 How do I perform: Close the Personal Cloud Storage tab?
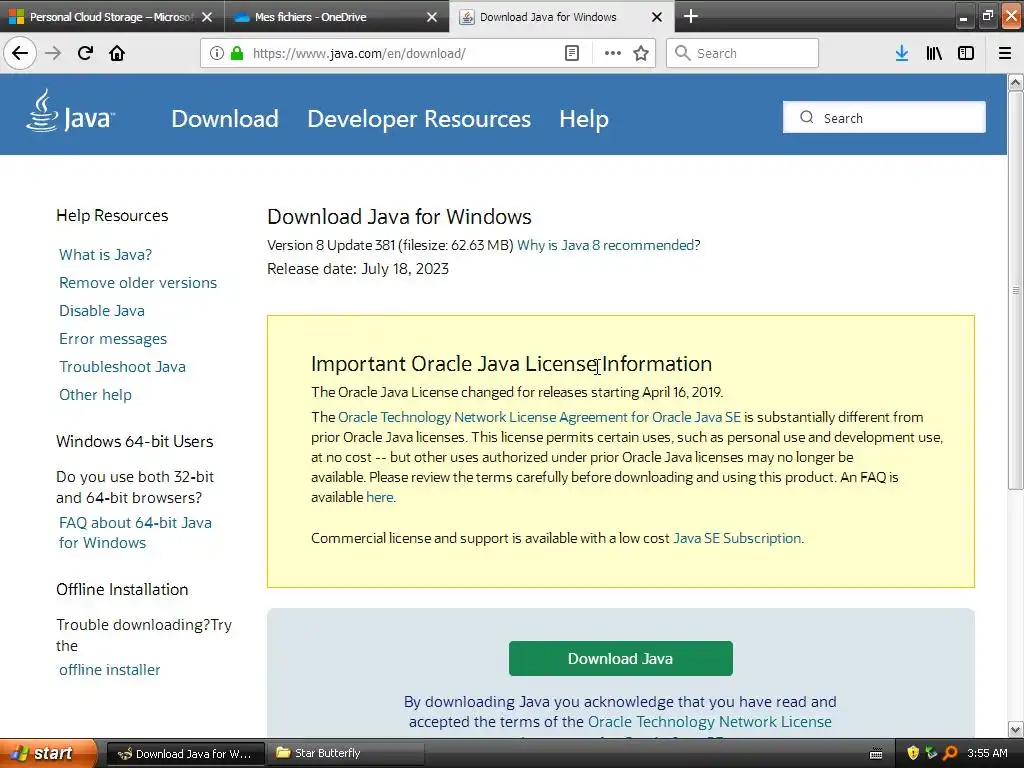tap(207, 17)
